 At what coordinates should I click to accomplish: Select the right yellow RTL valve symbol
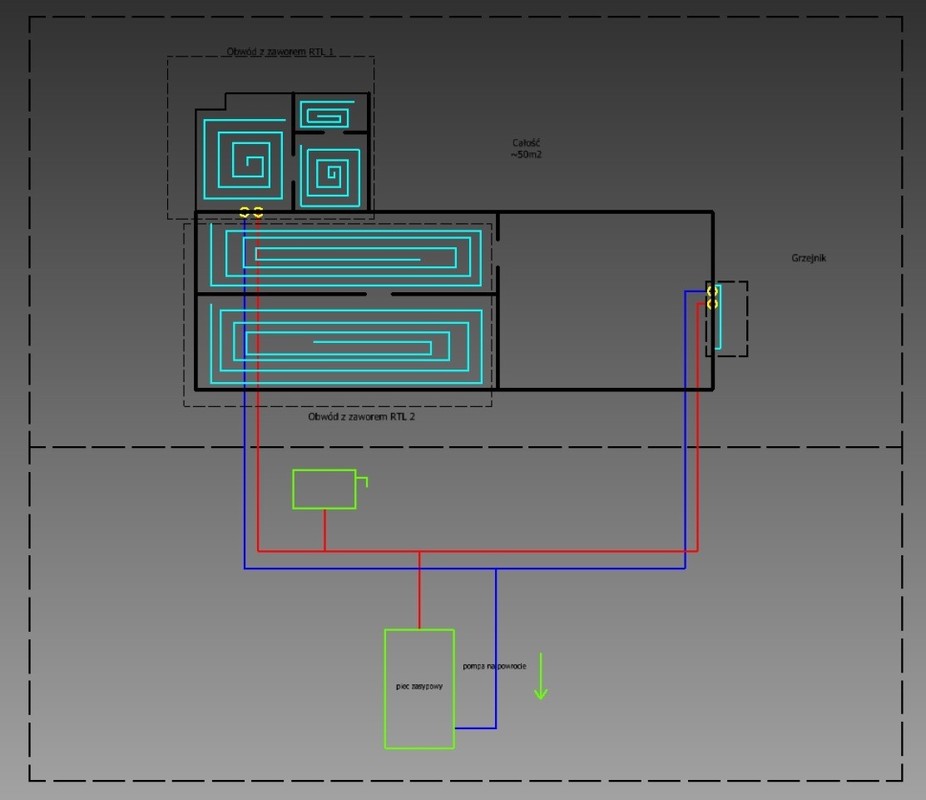click(x=258, y=212)
